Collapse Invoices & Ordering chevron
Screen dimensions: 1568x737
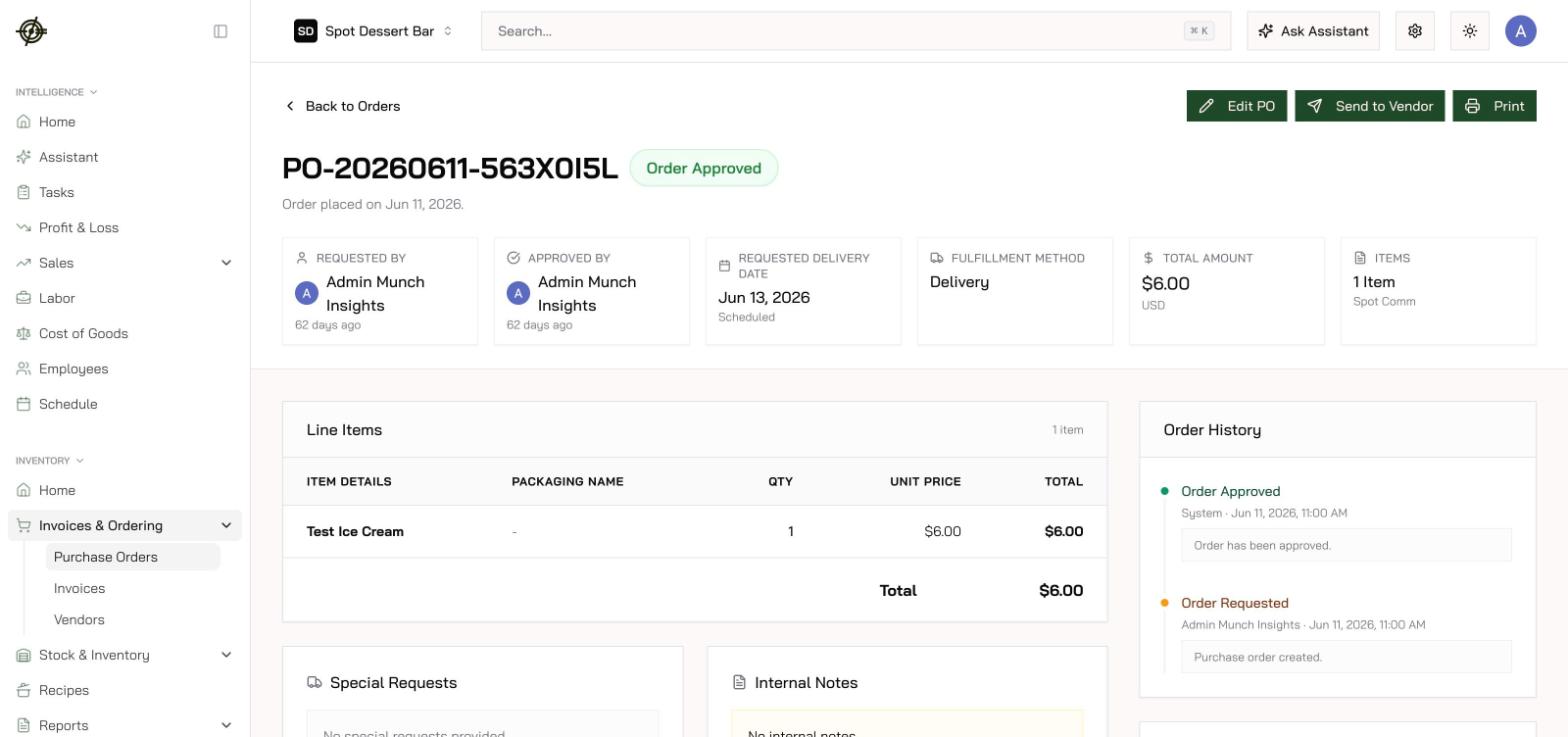tap(226, 526)
